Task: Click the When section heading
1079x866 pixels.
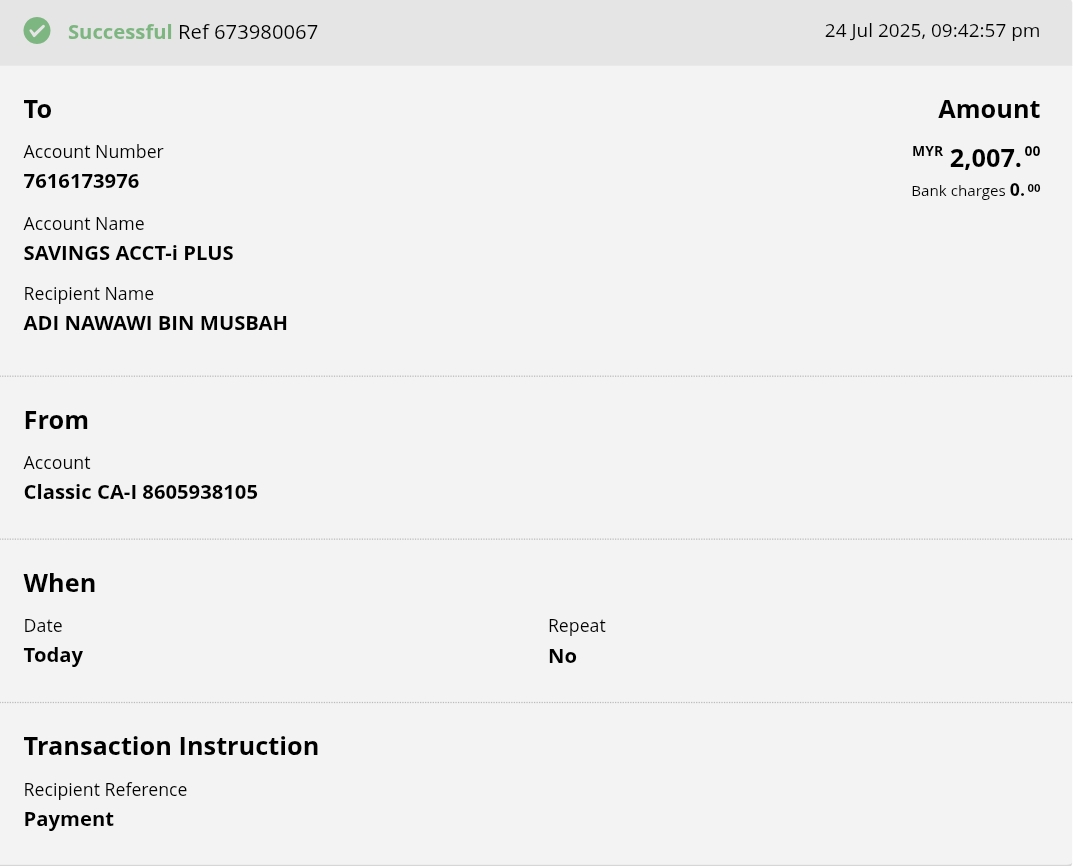Action: click(x=59, y=583)
